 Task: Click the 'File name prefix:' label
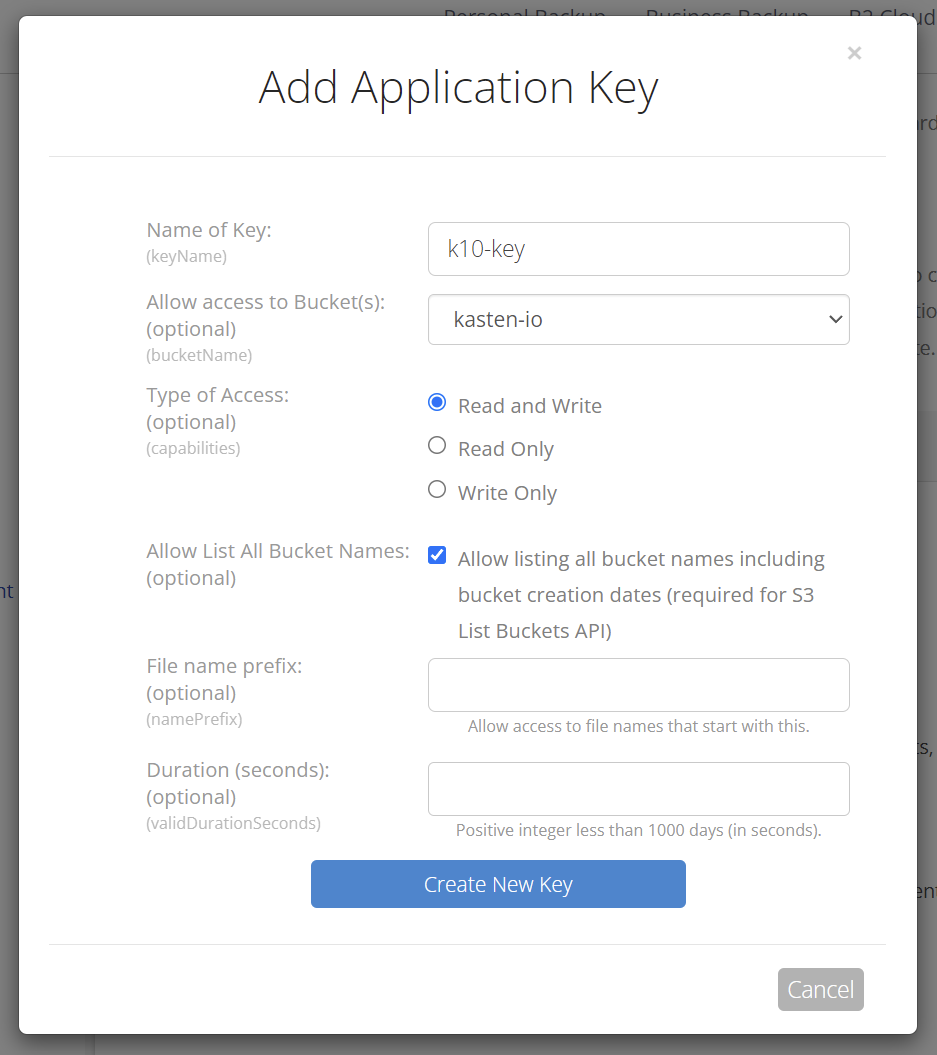pyautogui.click(x=225, y=666)
